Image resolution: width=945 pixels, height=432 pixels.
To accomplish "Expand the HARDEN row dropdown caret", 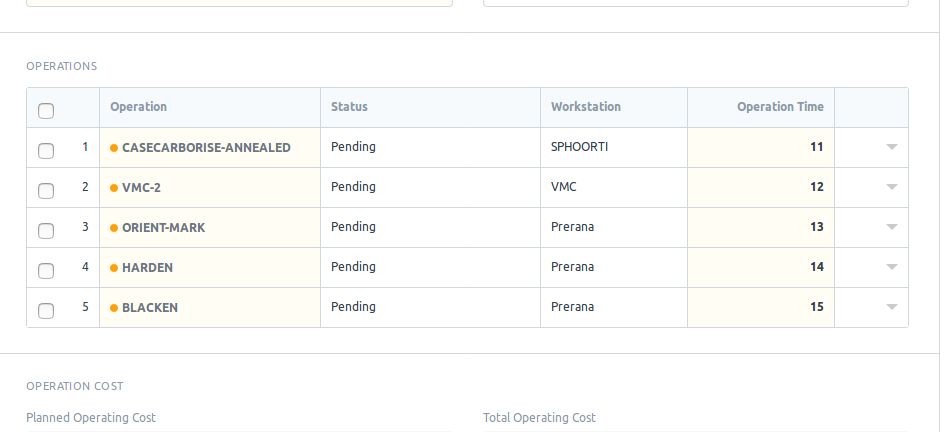I will tap(892, 267).
